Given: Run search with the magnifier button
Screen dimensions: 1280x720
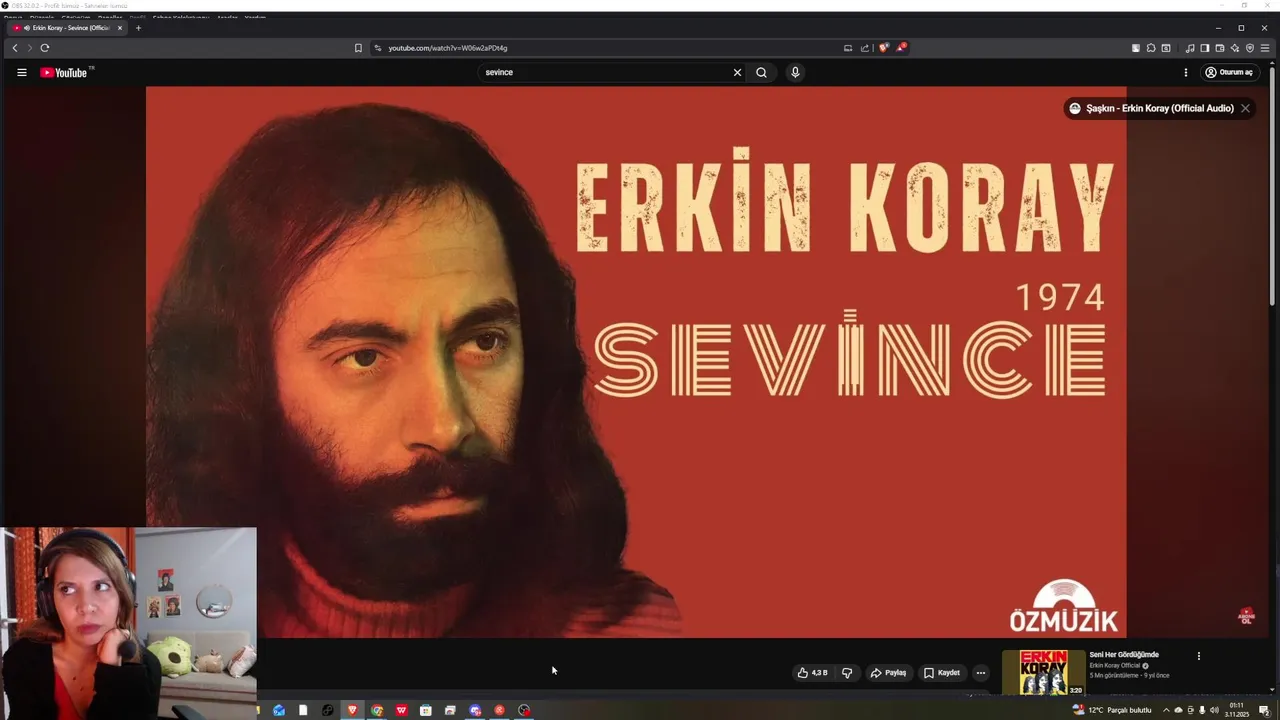Looking at the screenshot, I should point(761,72).
